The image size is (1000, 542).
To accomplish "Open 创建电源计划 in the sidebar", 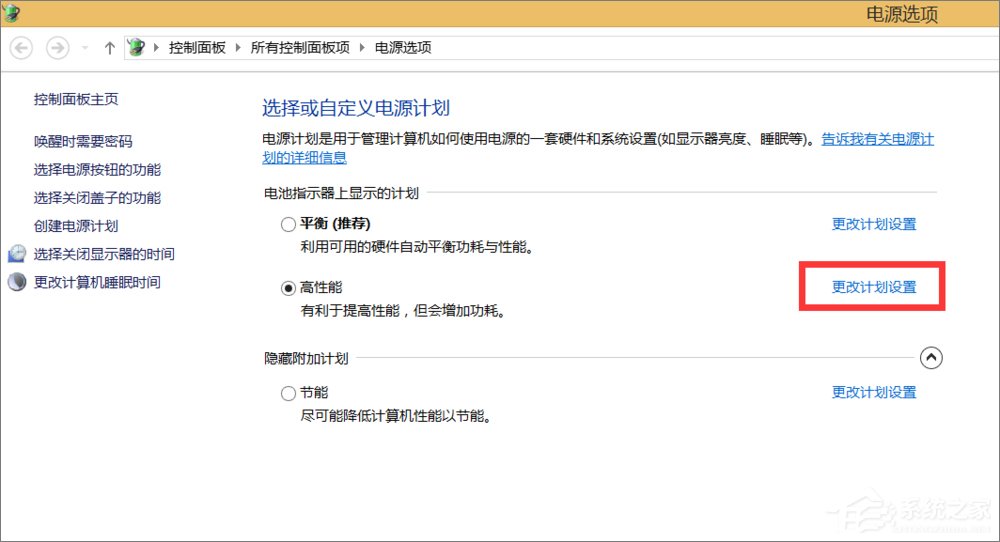I will (76, 226).
